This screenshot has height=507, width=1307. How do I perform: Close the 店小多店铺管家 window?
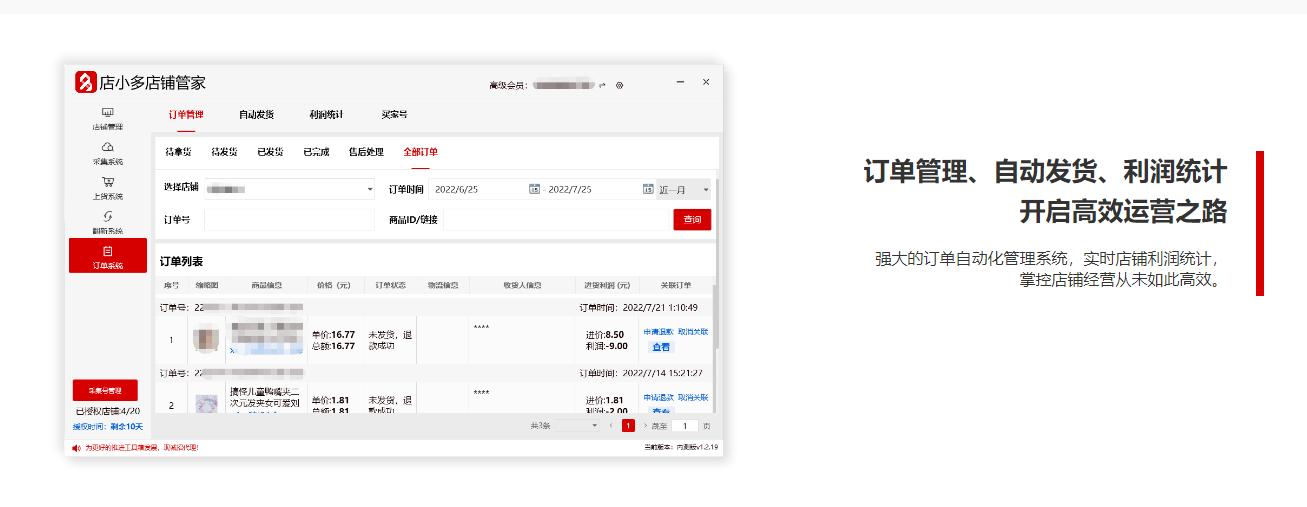click(706, 82)
